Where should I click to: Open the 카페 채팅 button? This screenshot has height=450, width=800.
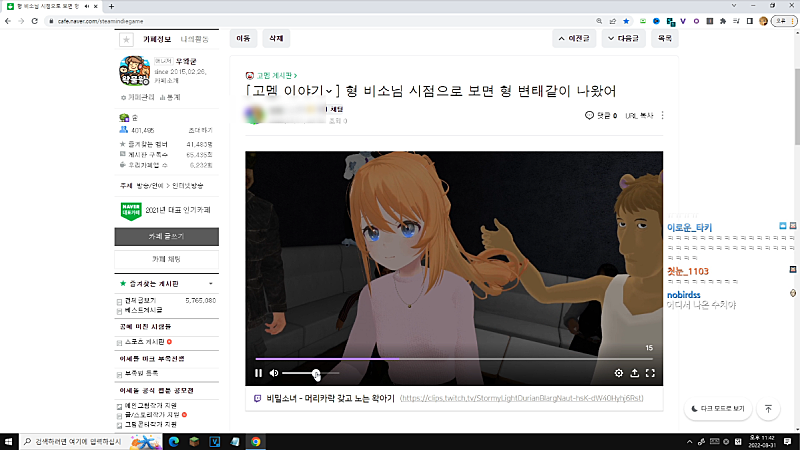[x=166, y=259]
